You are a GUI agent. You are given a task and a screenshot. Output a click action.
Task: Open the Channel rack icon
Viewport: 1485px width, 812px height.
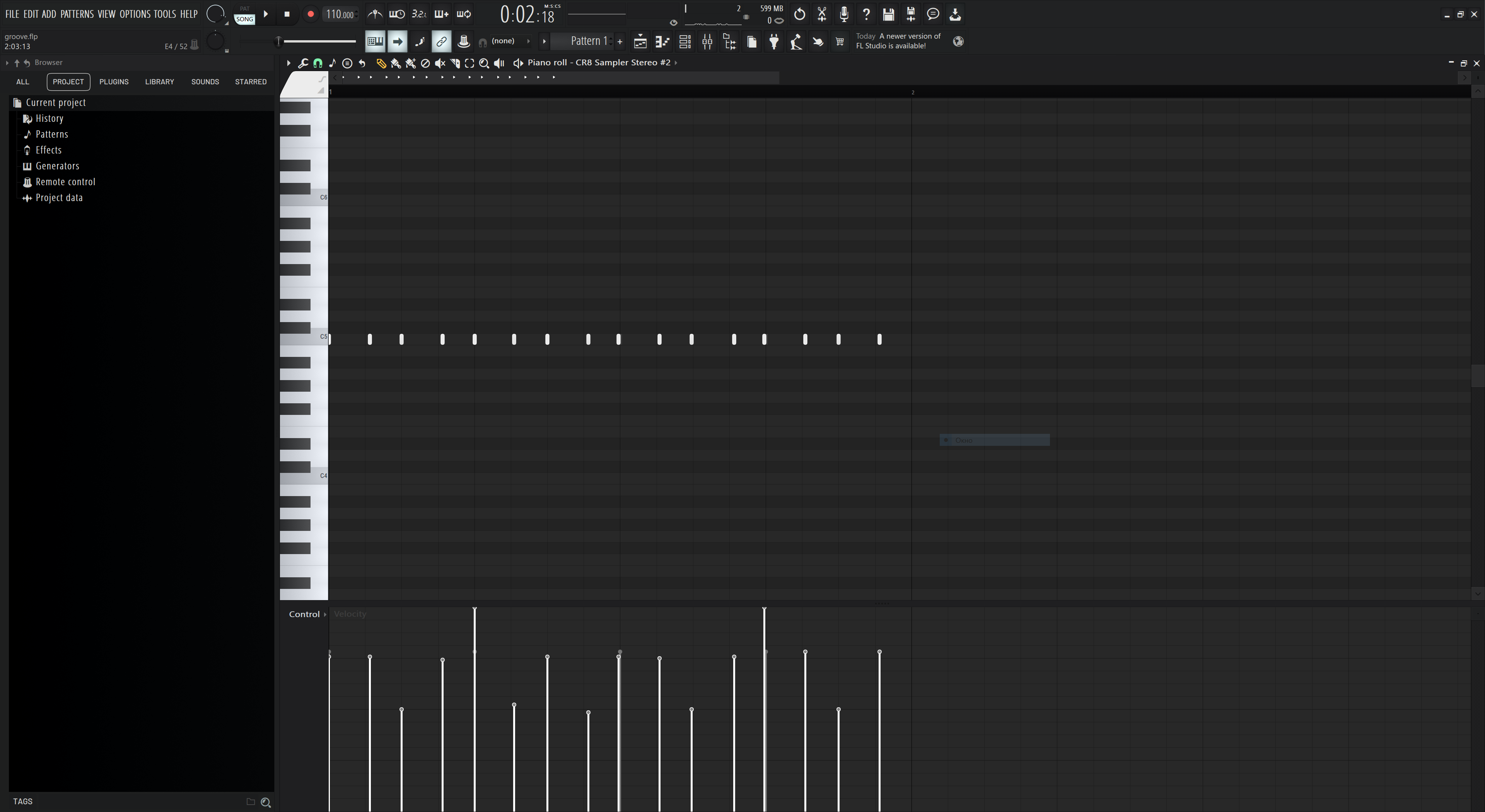(x=685, y=41)
